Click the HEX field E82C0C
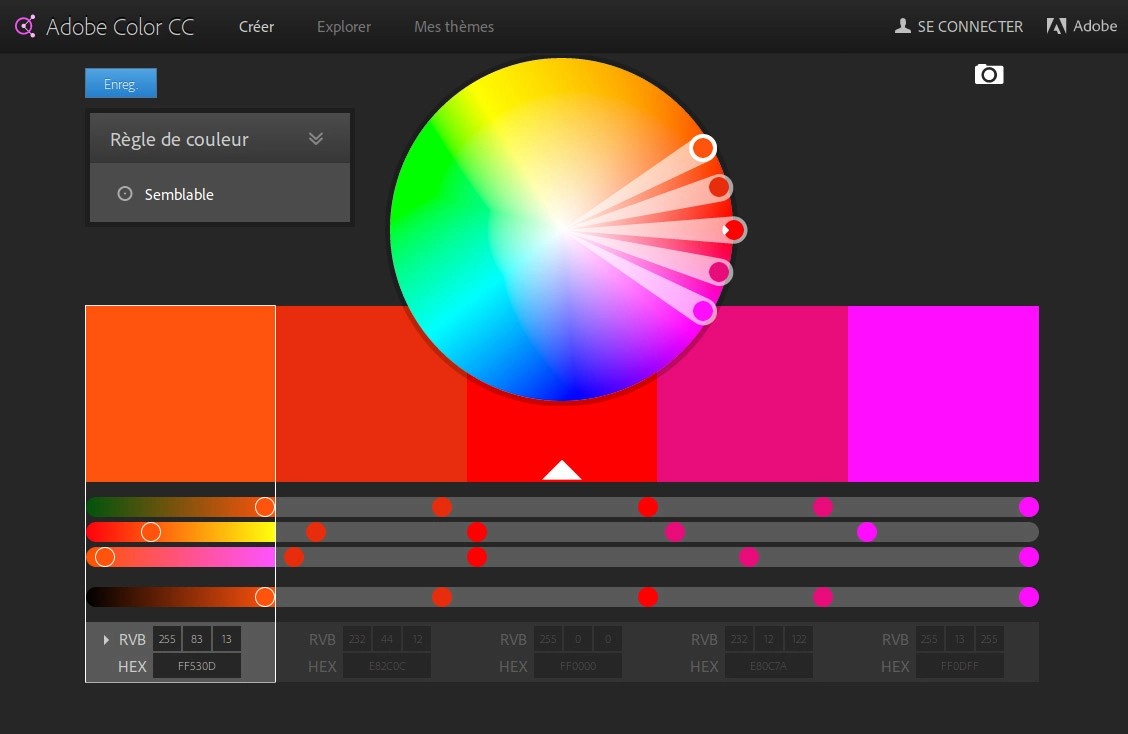The width and height of the screenshot is (1128, 734). coord(387,666)
